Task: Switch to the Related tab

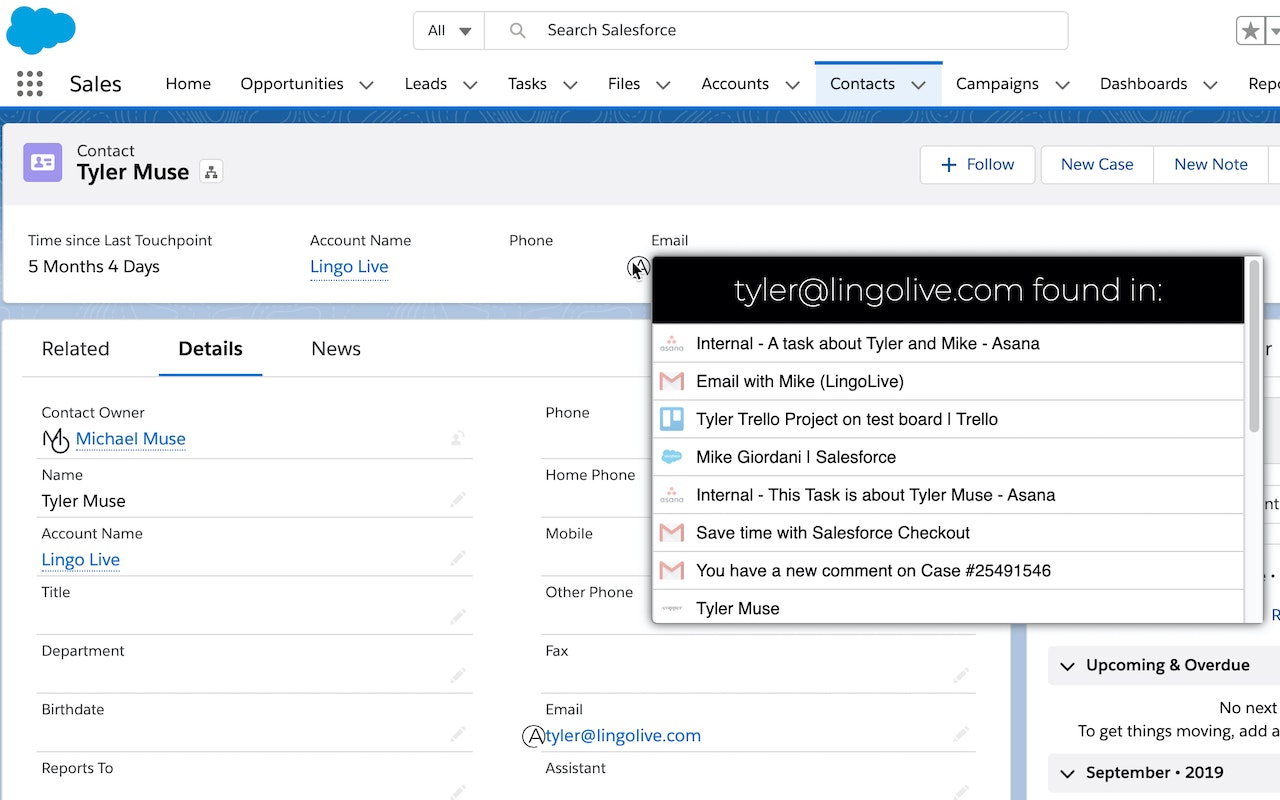Action: [75, 349]
